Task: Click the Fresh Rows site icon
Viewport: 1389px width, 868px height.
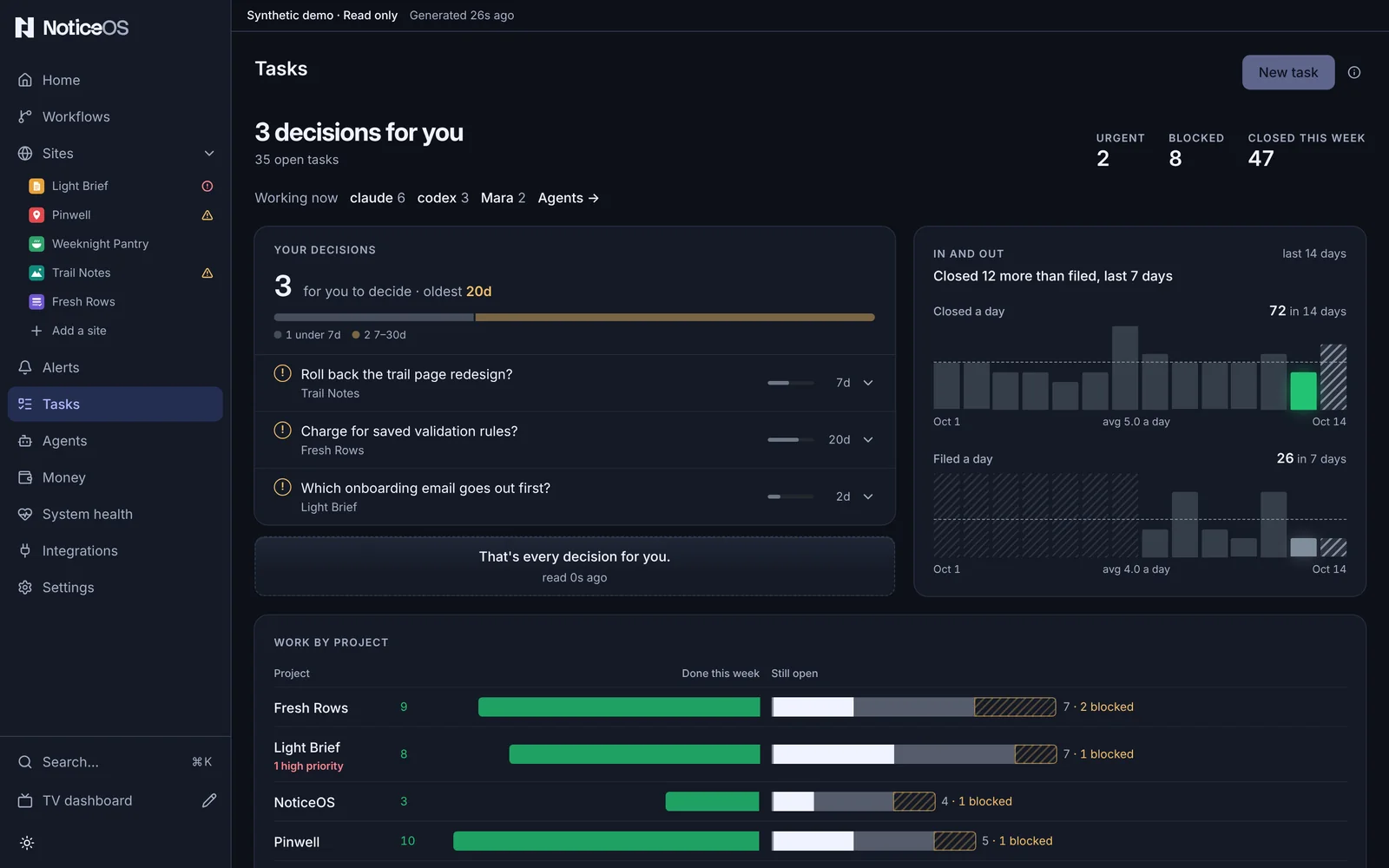Action: [x=36, y=302]
